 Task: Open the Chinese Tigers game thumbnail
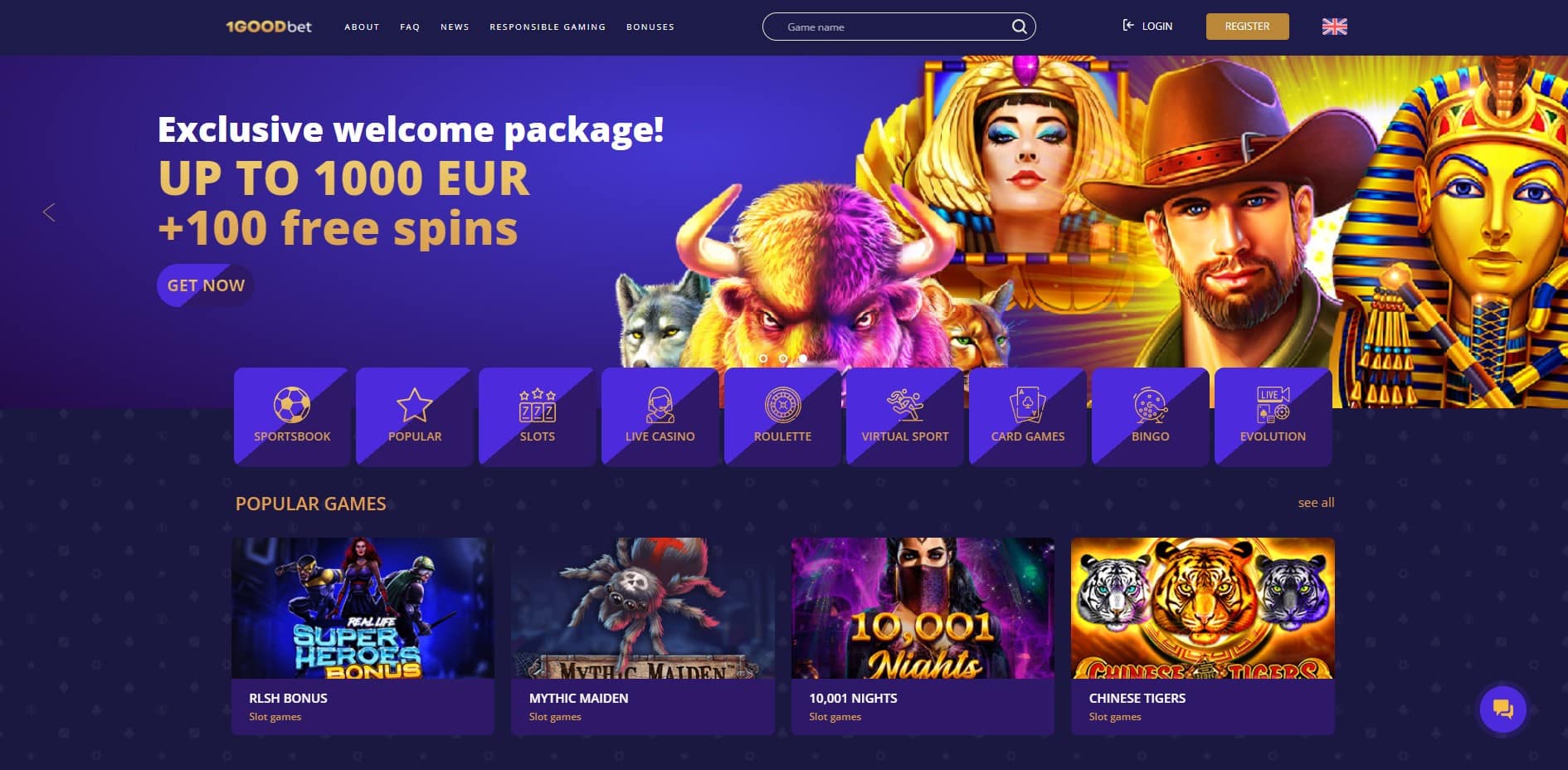[1203, 608]
